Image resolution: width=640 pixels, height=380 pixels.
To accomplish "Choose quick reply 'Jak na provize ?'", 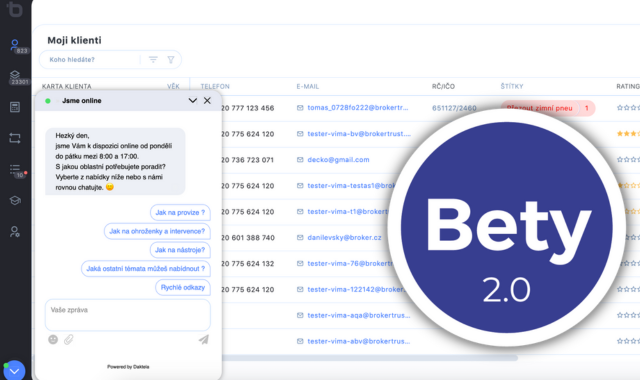I will pyautogui.click(x=180, y=213).
